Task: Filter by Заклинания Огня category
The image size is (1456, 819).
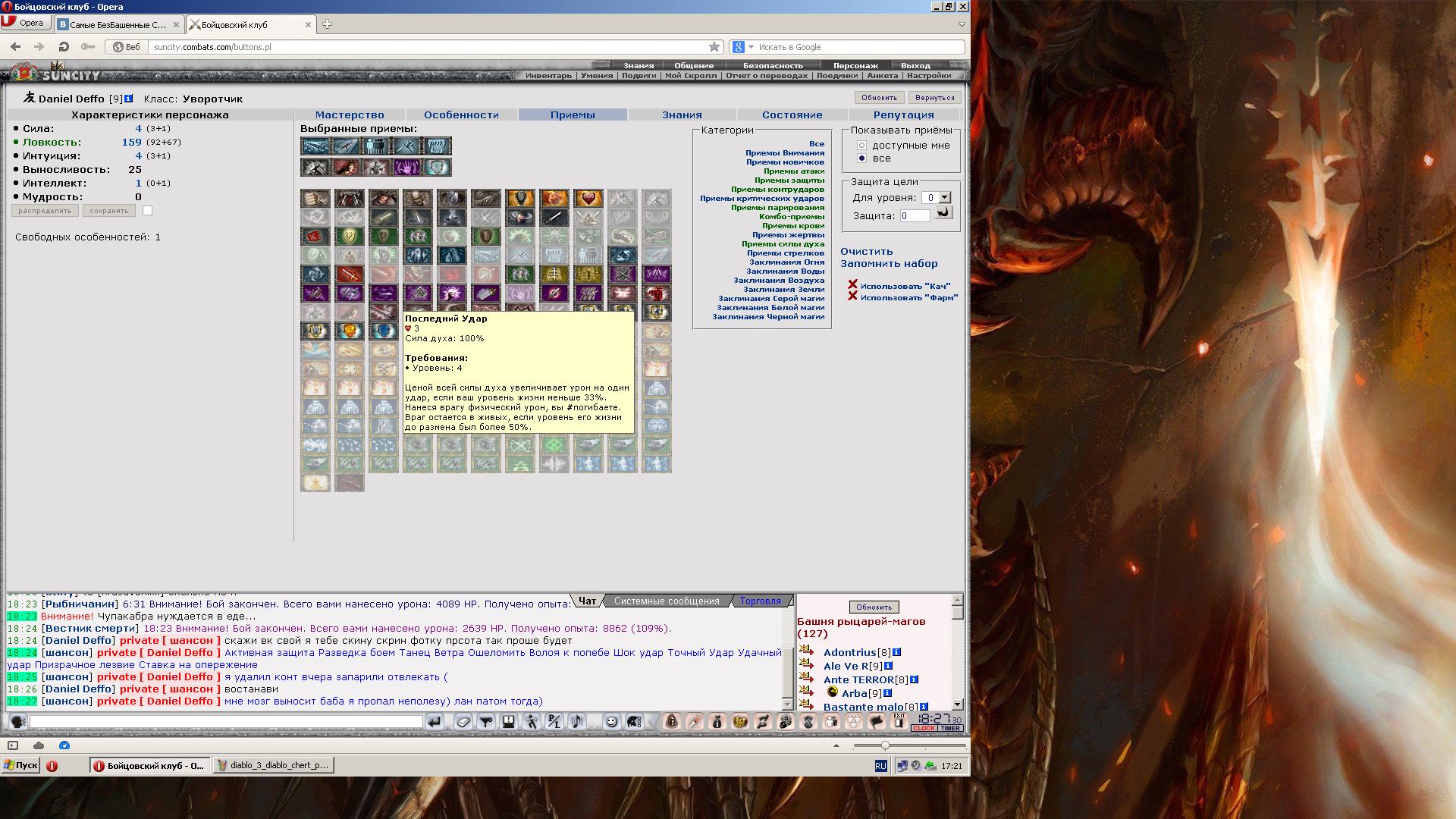Action: [786, 262]
